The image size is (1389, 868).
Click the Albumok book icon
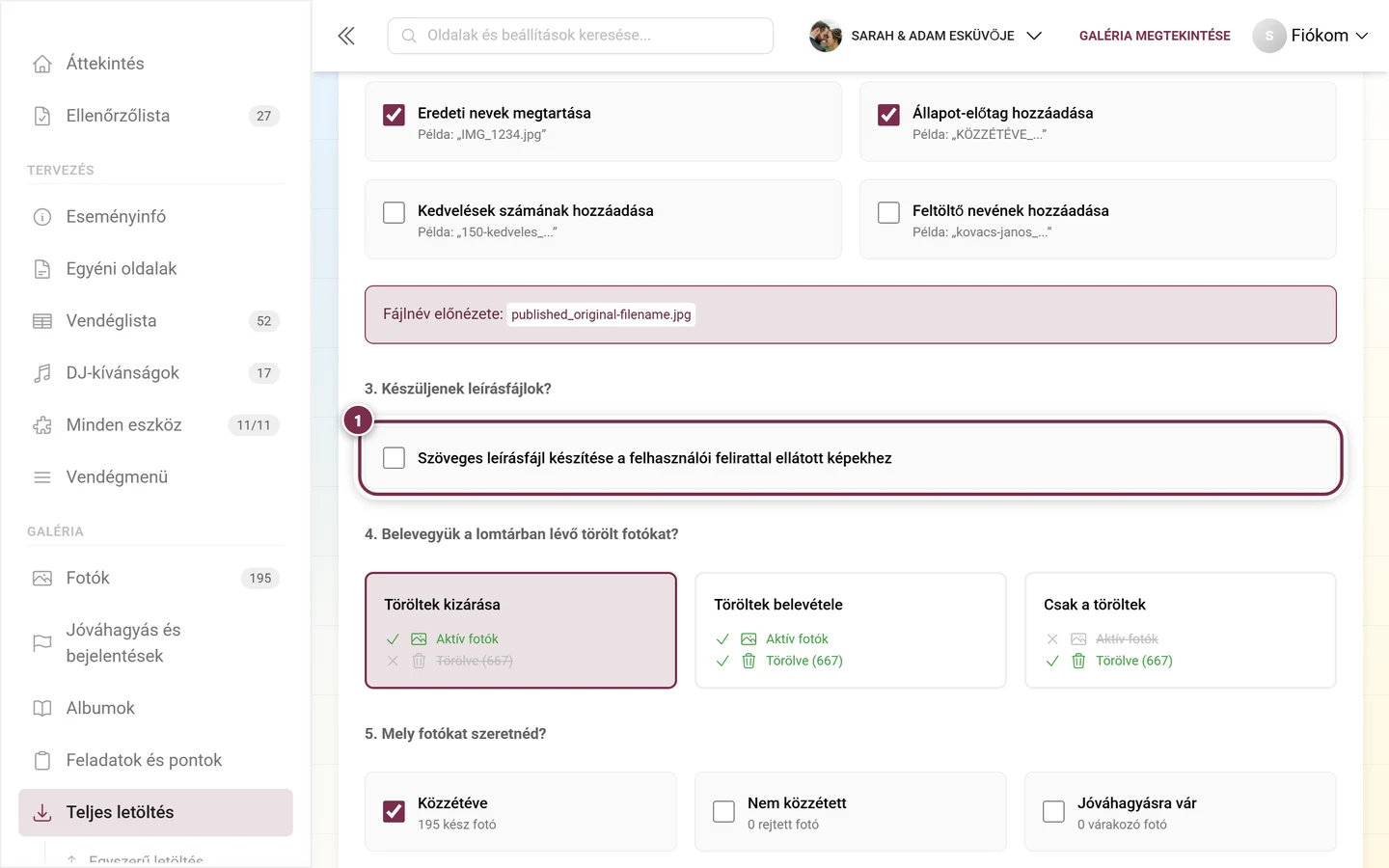(x=42, y=709)
